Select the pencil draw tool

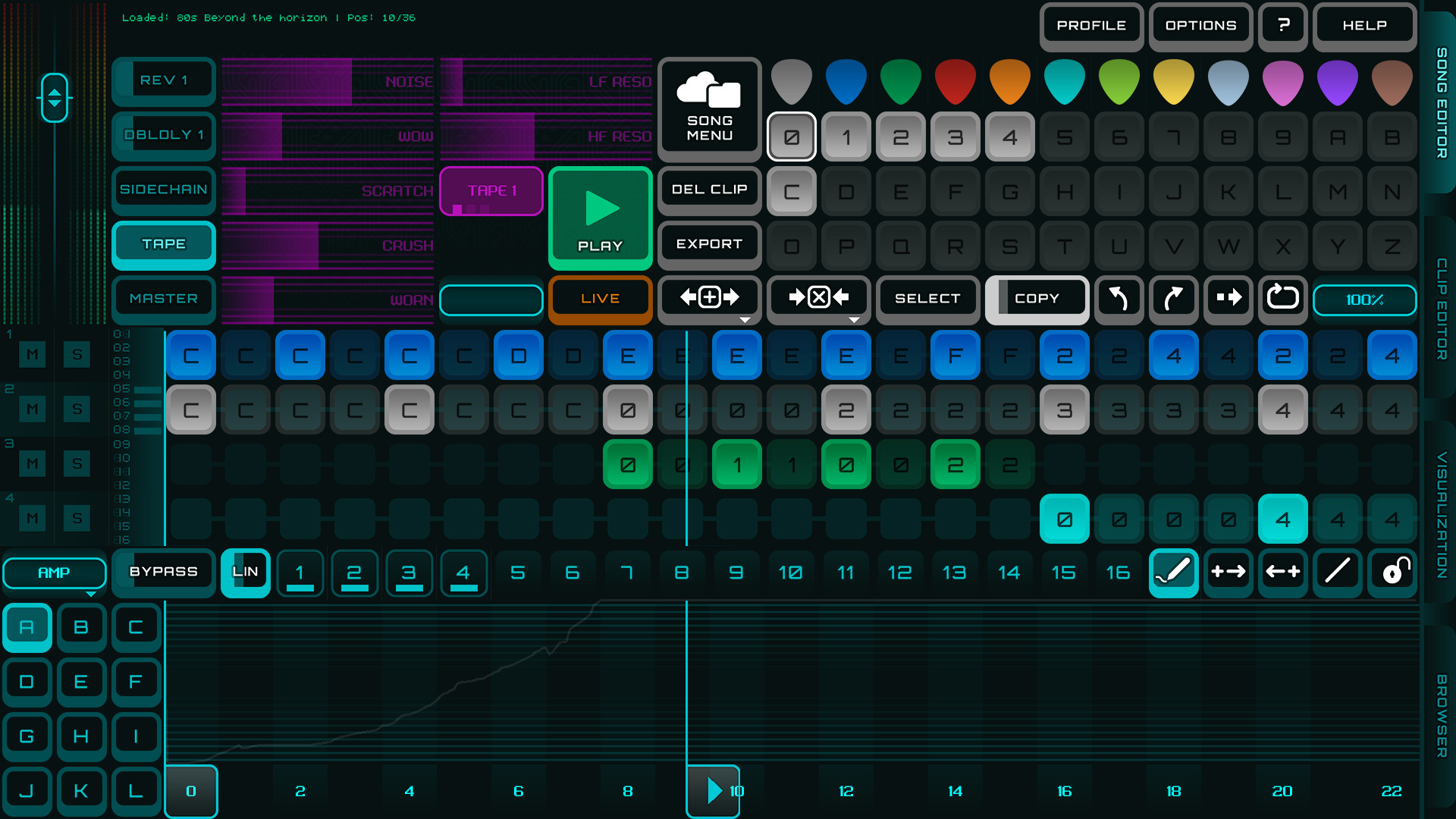click(1173, 573)
